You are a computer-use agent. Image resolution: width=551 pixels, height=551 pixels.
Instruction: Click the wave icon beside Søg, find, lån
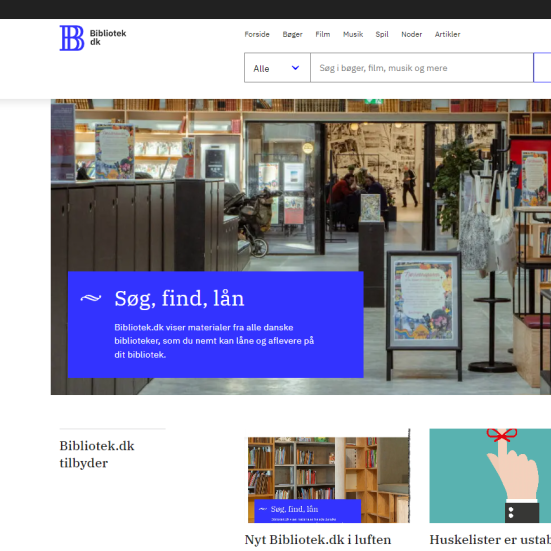coord(91,298)
